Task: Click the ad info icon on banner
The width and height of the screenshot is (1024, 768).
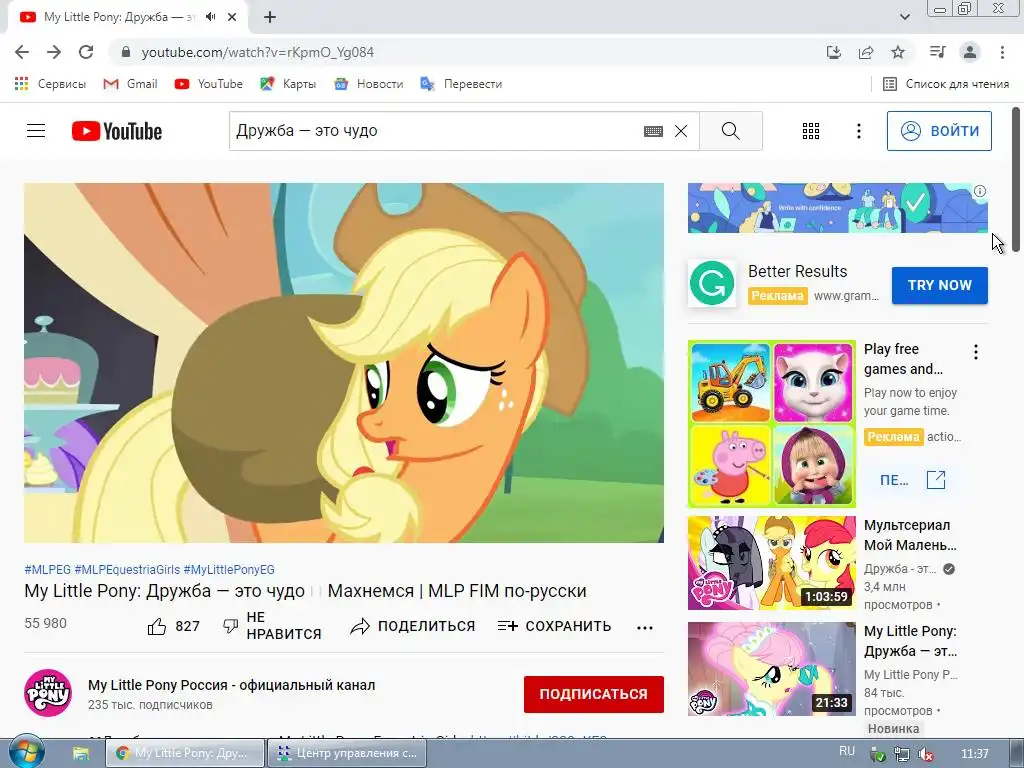Action: [980, 191]
